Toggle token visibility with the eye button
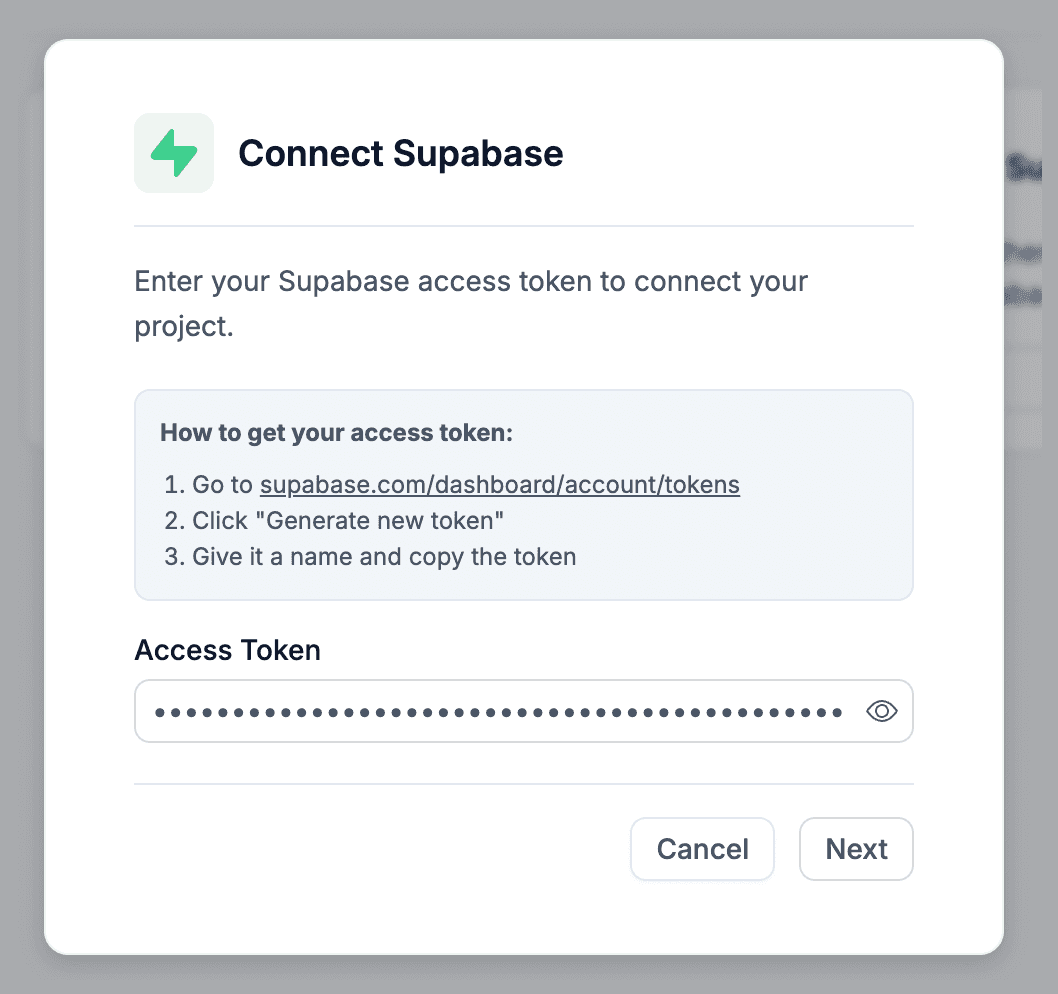 point(881,710)
